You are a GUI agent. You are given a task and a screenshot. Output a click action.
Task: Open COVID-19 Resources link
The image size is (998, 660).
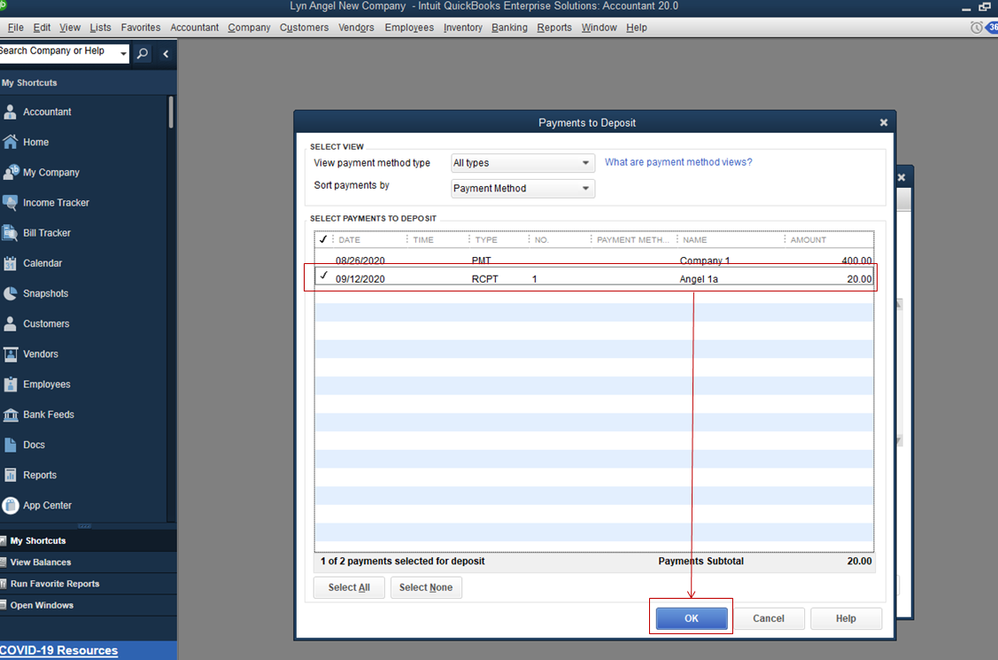tap(59, 650)
